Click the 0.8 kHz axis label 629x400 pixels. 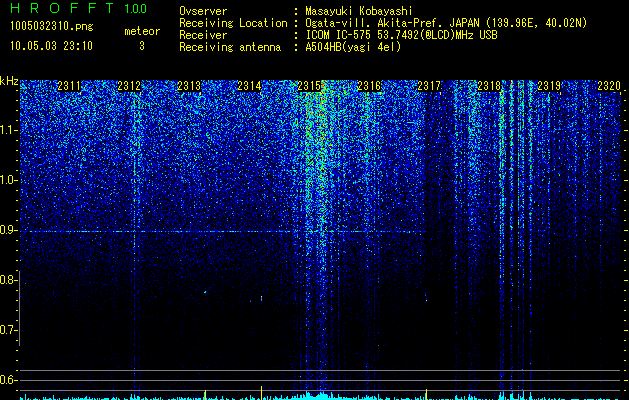pyautogui.click(x=9, y=280)
